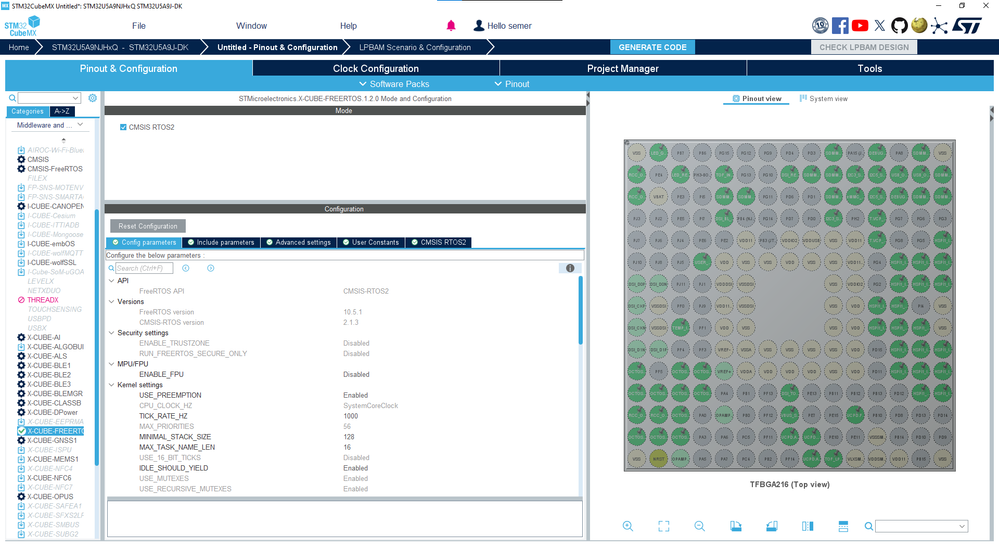Open the Advanced settings tab
This screenshot has height=544, width=999.
[x=298, y=242]
